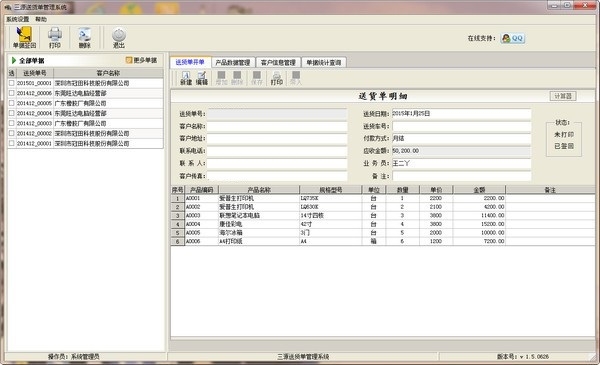Screen dimensions: 600x365
Task: Click the 客户传真 input field
Action: click(x=277, y=176)
